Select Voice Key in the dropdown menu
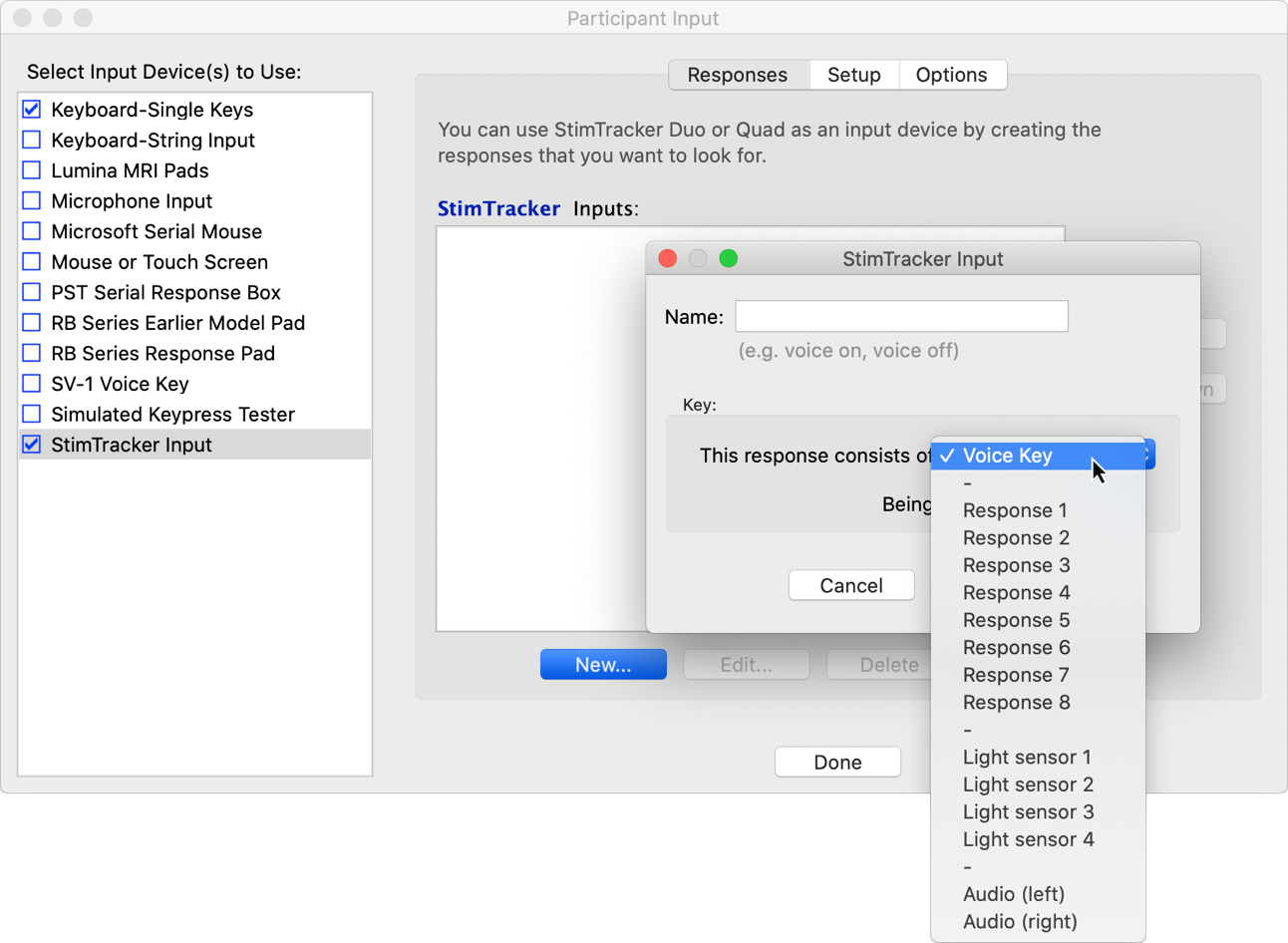Viewport: 1288px width, 943px height. (1007, 456)
